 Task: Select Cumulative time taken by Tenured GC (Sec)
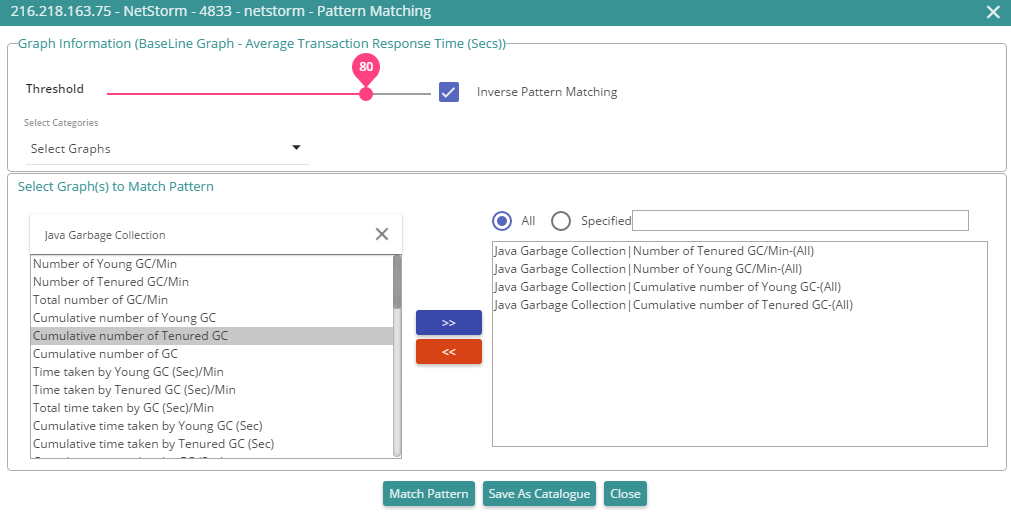212,444
